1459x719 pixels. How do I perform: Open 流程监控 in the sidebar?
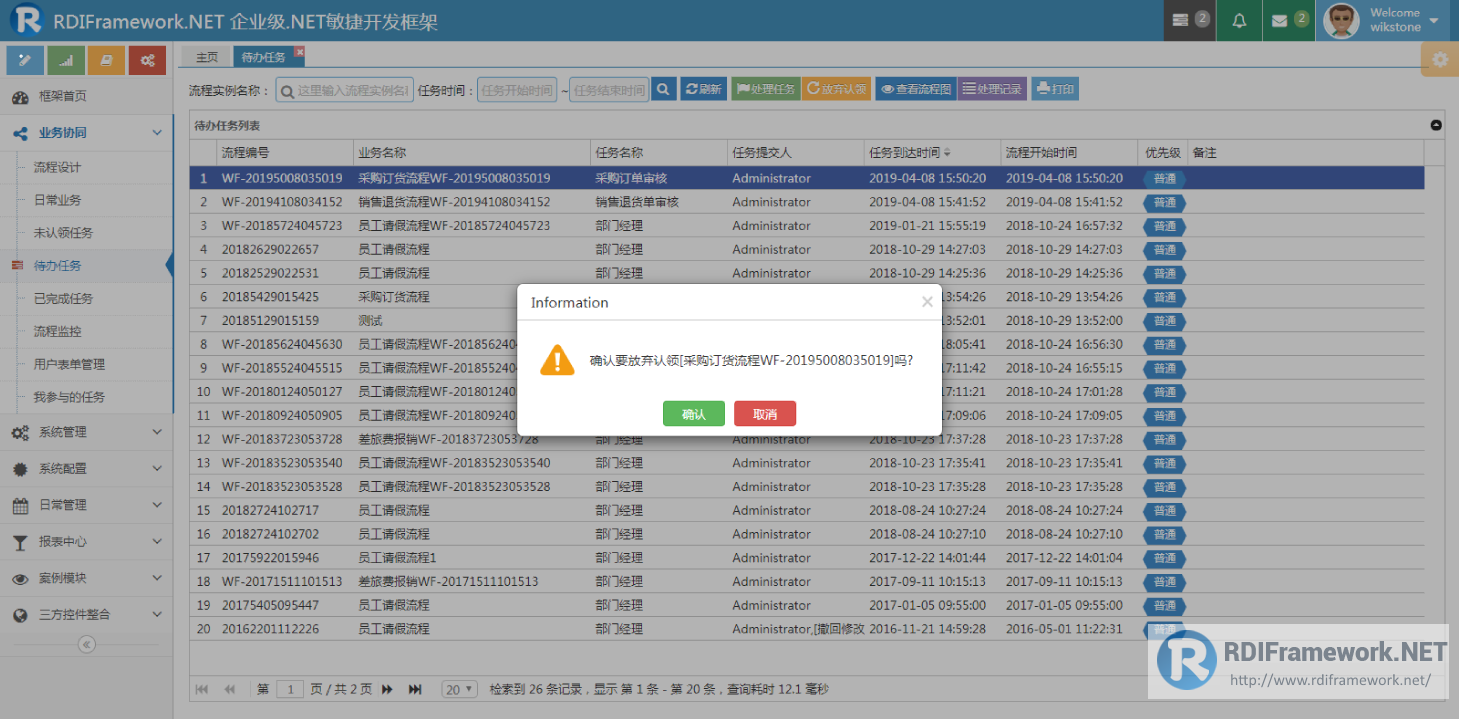point(86,331)
